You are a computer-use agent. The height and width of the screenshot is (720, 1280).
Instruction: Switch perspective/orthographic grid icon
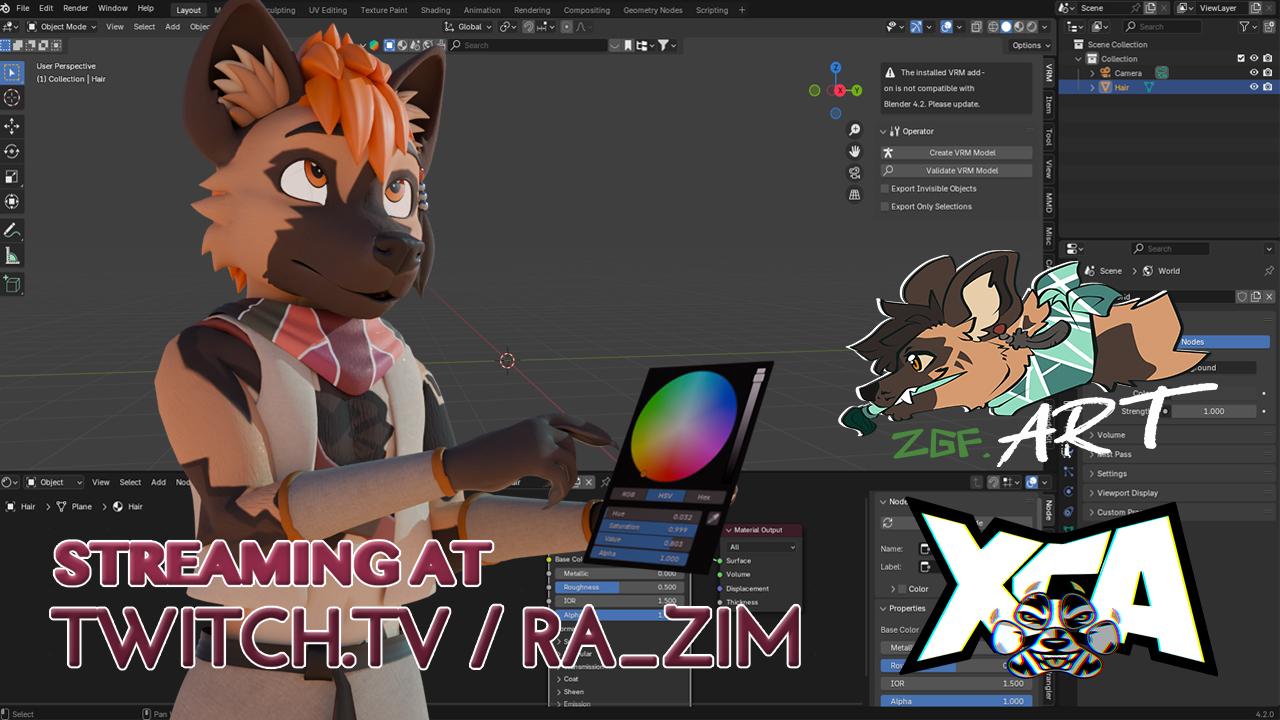855,195
